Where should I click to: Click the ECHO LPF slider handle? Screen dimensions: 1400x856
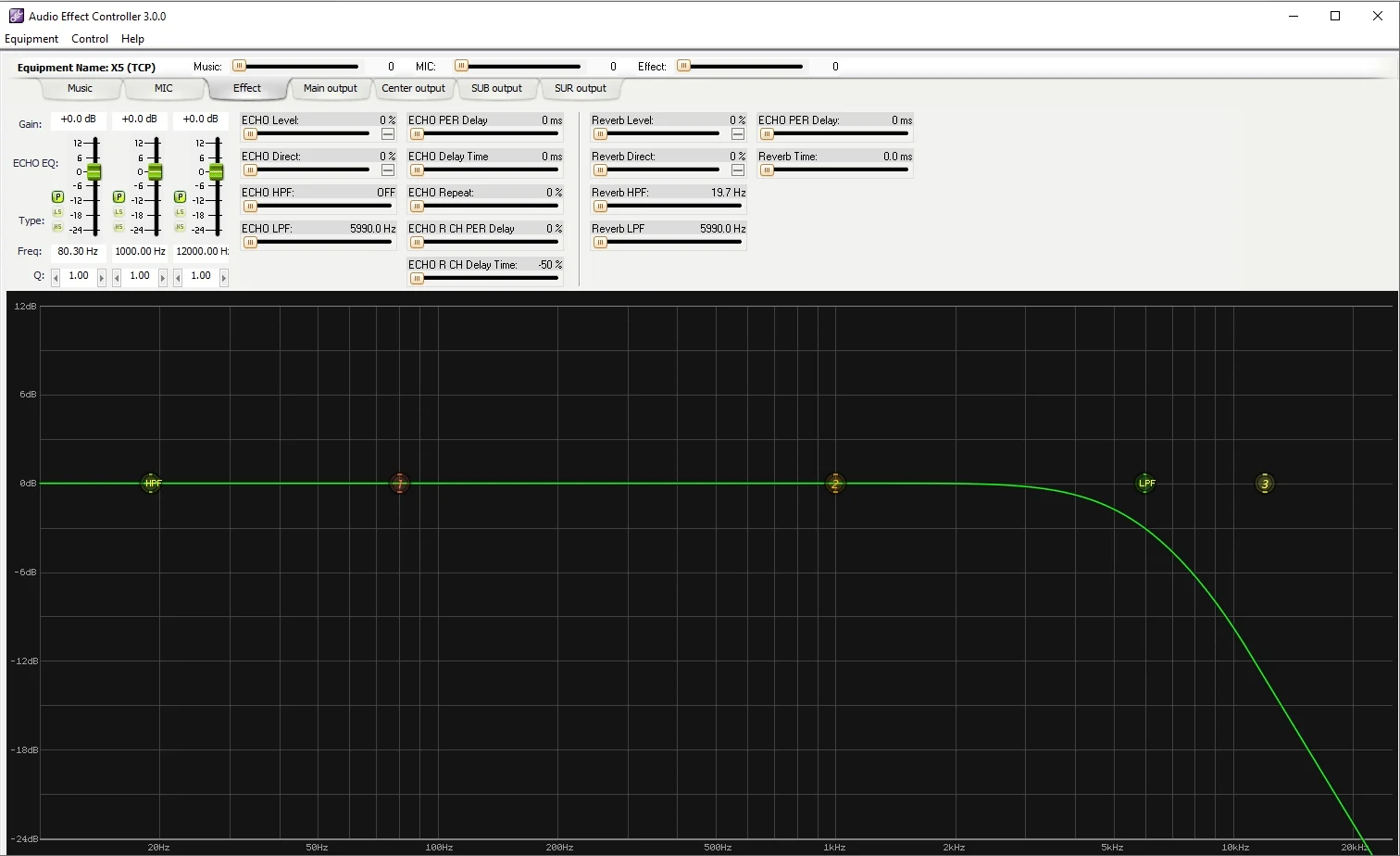pos(250,243)
